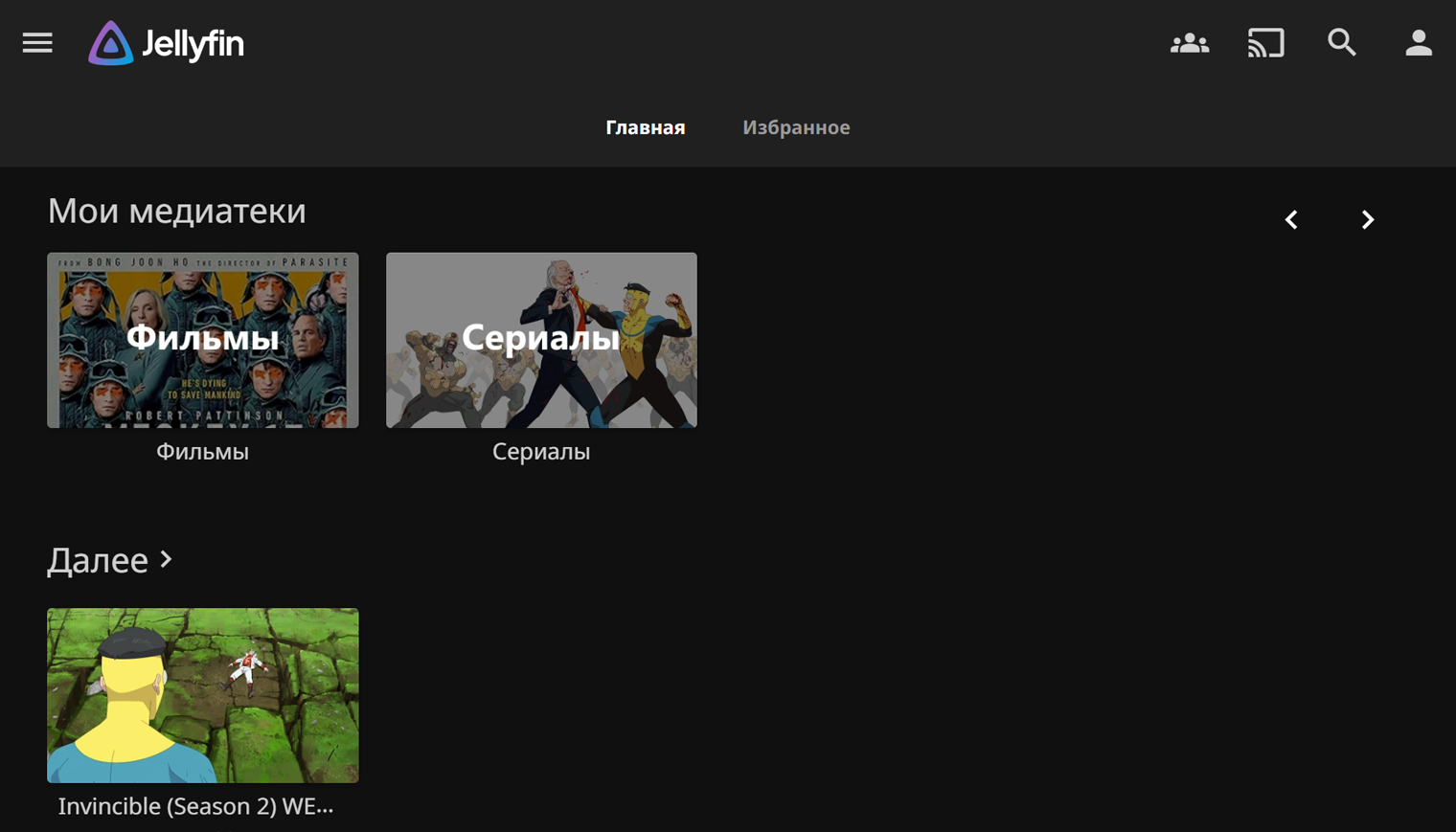
Task: Click the Фильмы label under card
Action: pyautogui.click(x=203, y=452)
